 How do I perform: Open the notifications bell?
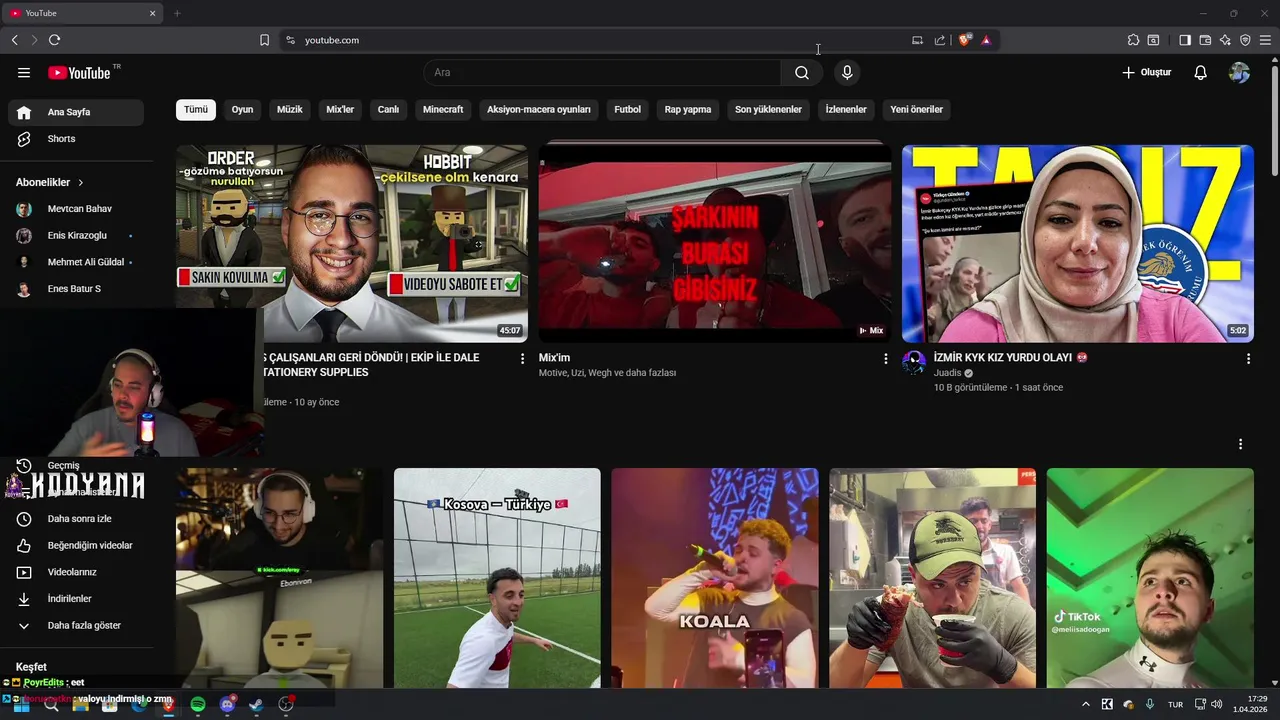[x=1201, y=72]
